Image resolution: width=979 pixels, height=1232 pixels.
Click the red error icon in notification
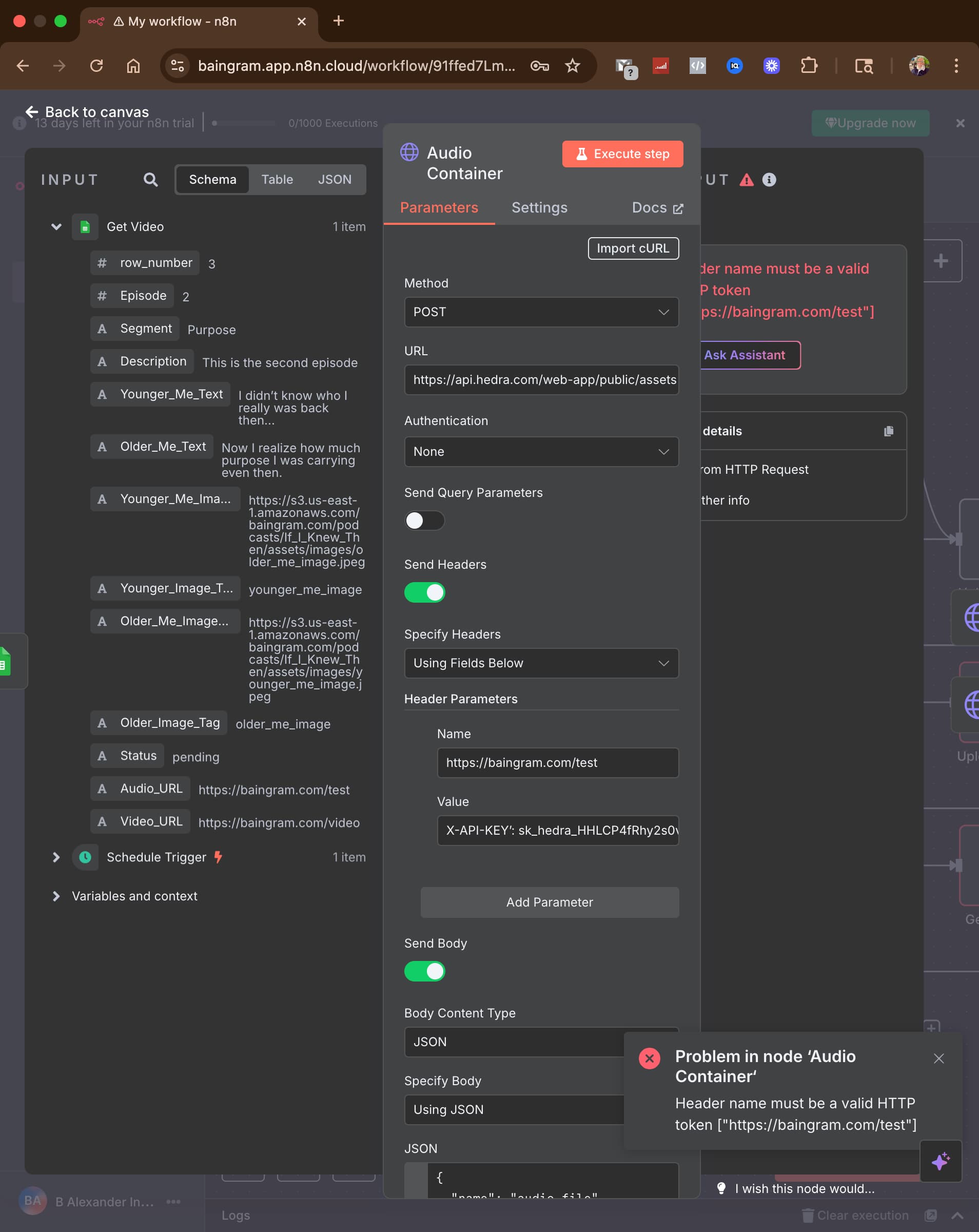click(x=650, y=1058)
